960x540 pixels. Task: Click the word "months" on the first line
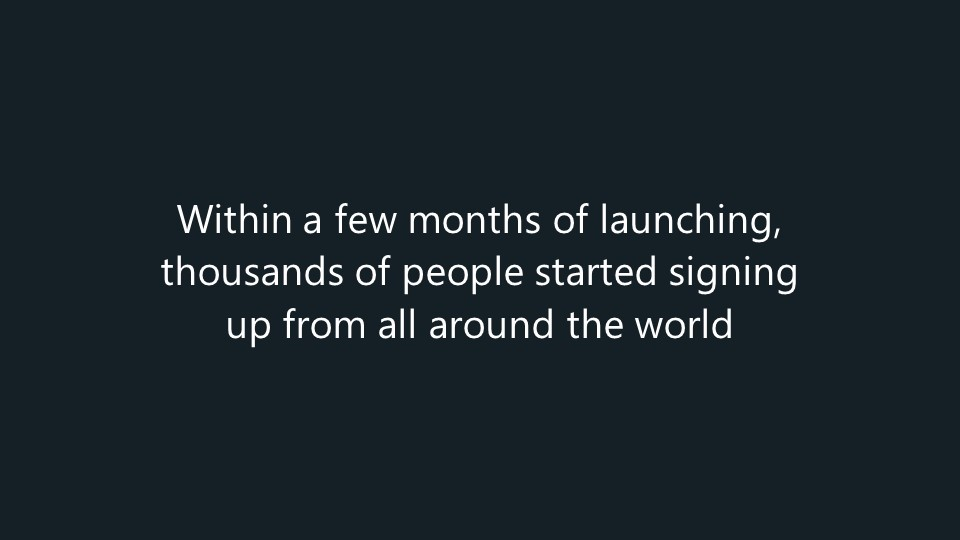coord(474,220)
